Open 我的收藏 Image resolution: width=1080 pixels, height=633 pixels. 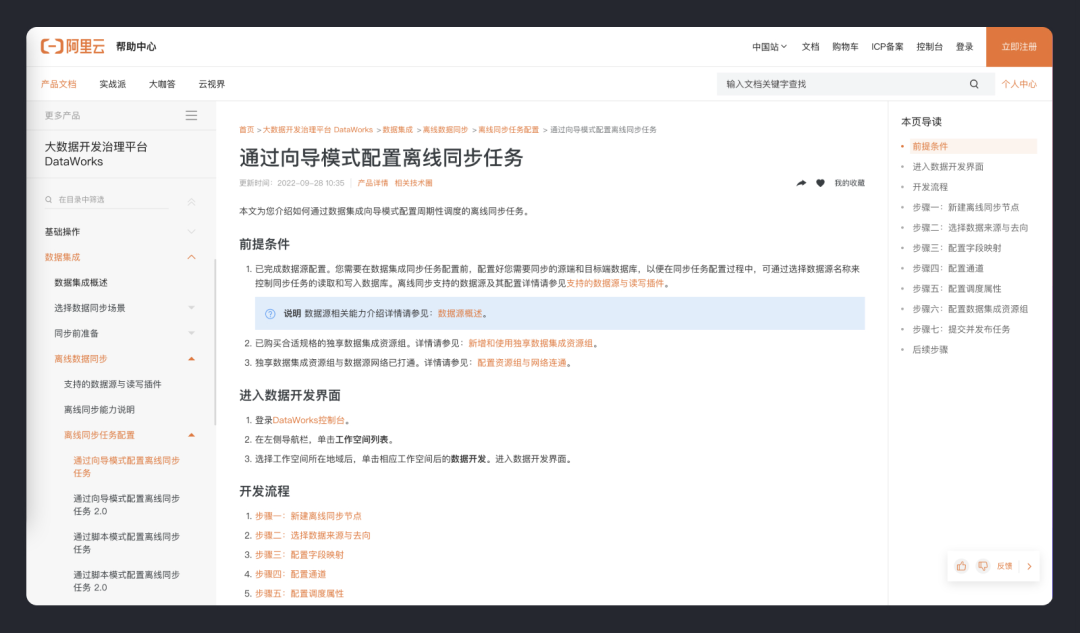tap(849, 183)
